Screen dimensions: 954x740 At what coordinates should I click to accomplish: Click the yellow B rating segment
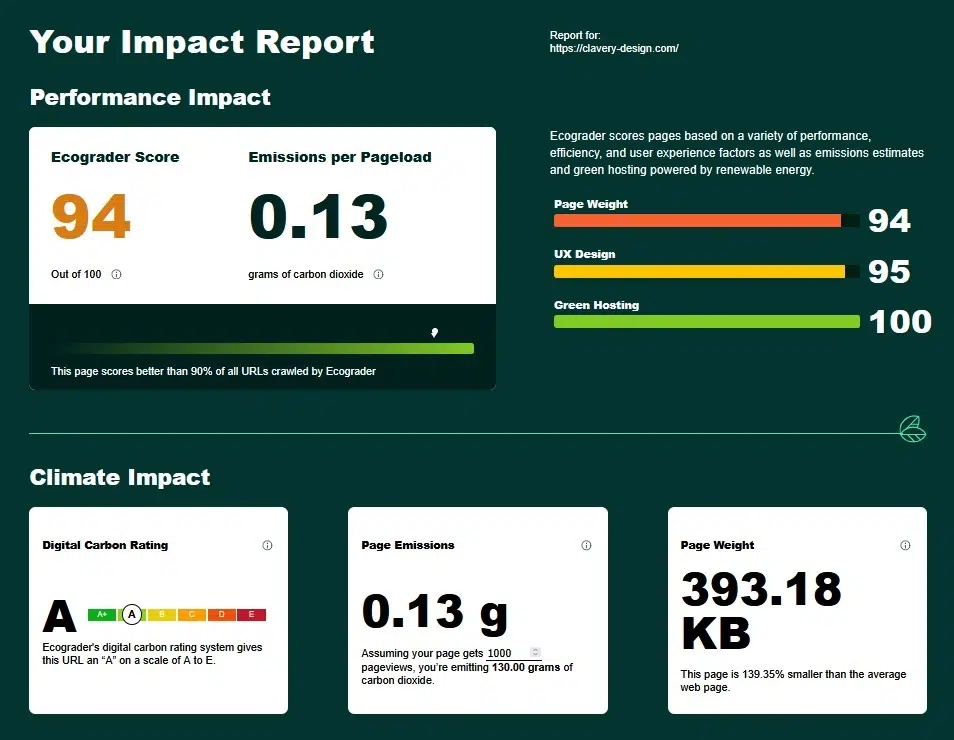162,615
